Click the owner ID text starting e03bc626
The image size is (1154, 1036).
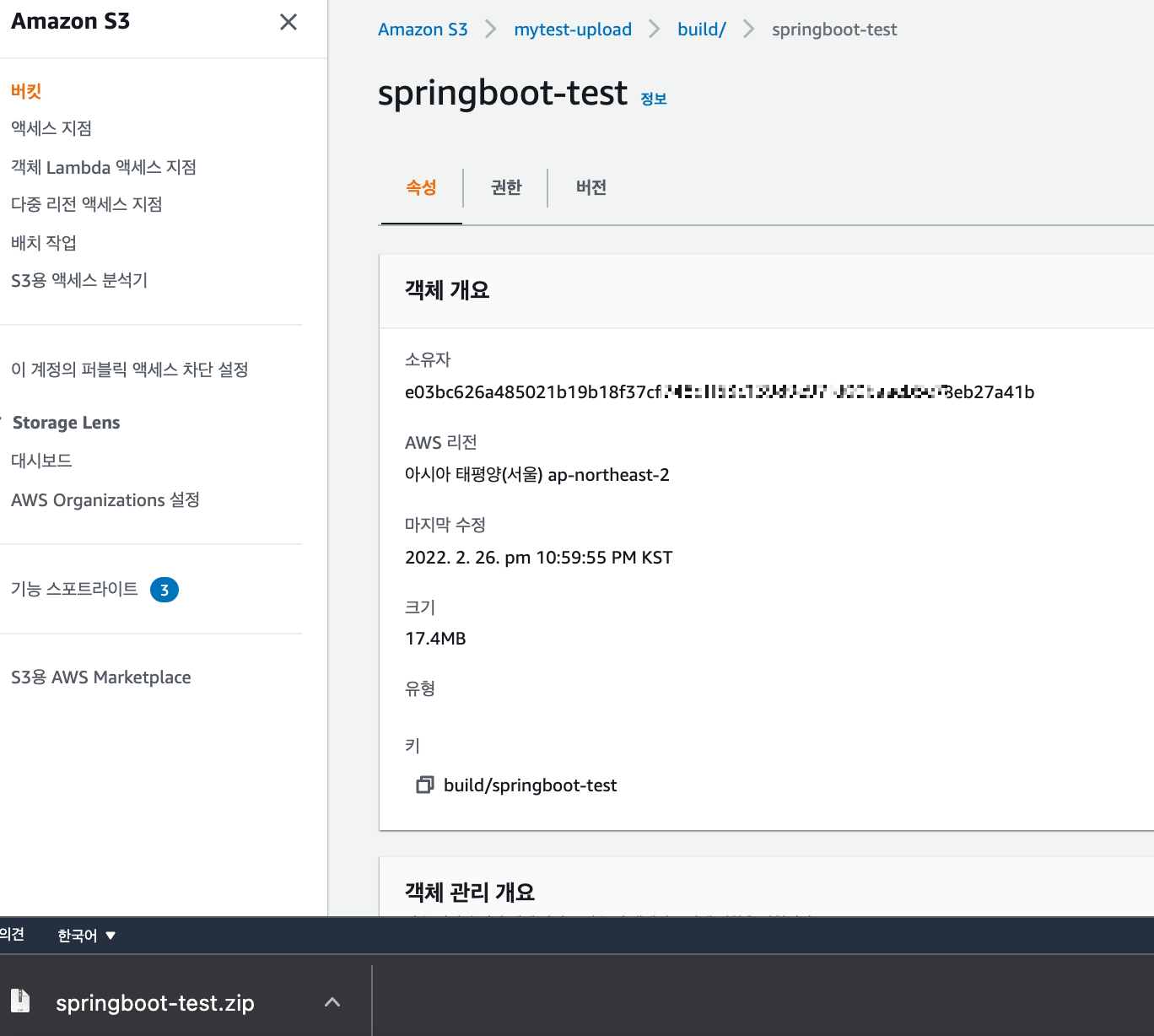(x=720, y=392)
